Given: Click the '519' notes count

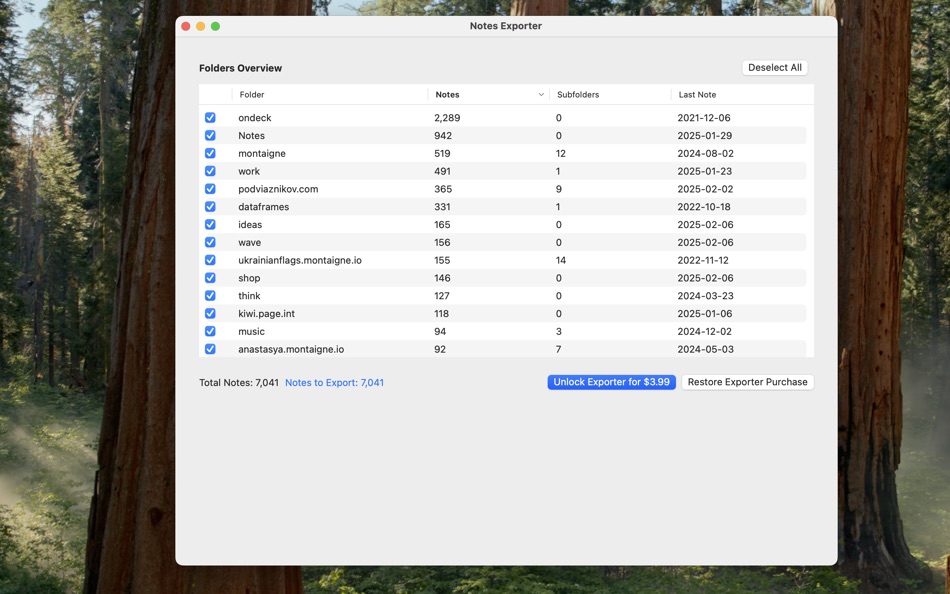Looking at the screenshot, I should click(442, 153).
